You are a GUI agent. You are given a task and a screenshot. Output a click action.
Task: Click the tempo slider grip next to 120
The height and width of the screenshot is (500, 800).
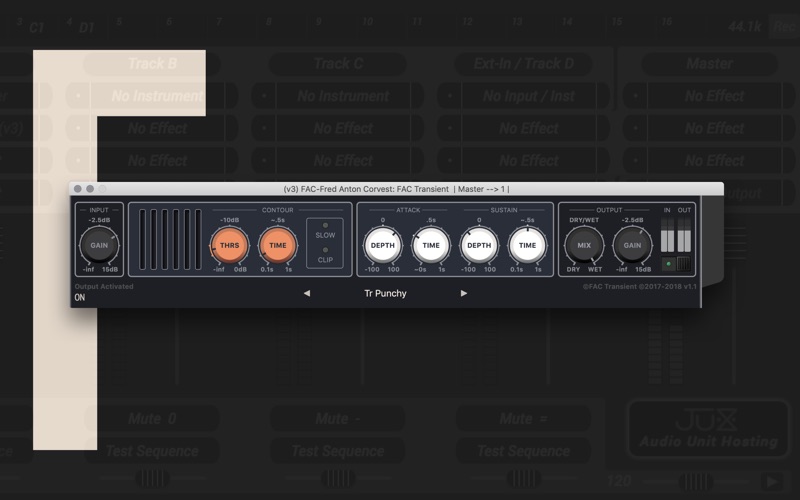pyautogui.click(x=695, y=481)
